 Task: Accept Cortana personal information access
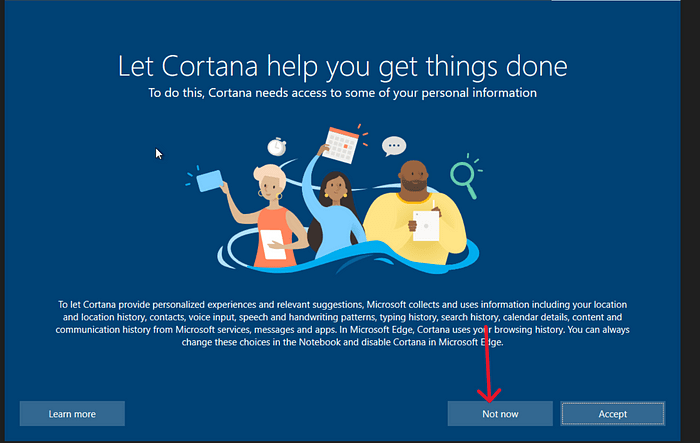[x=612, y=414]
